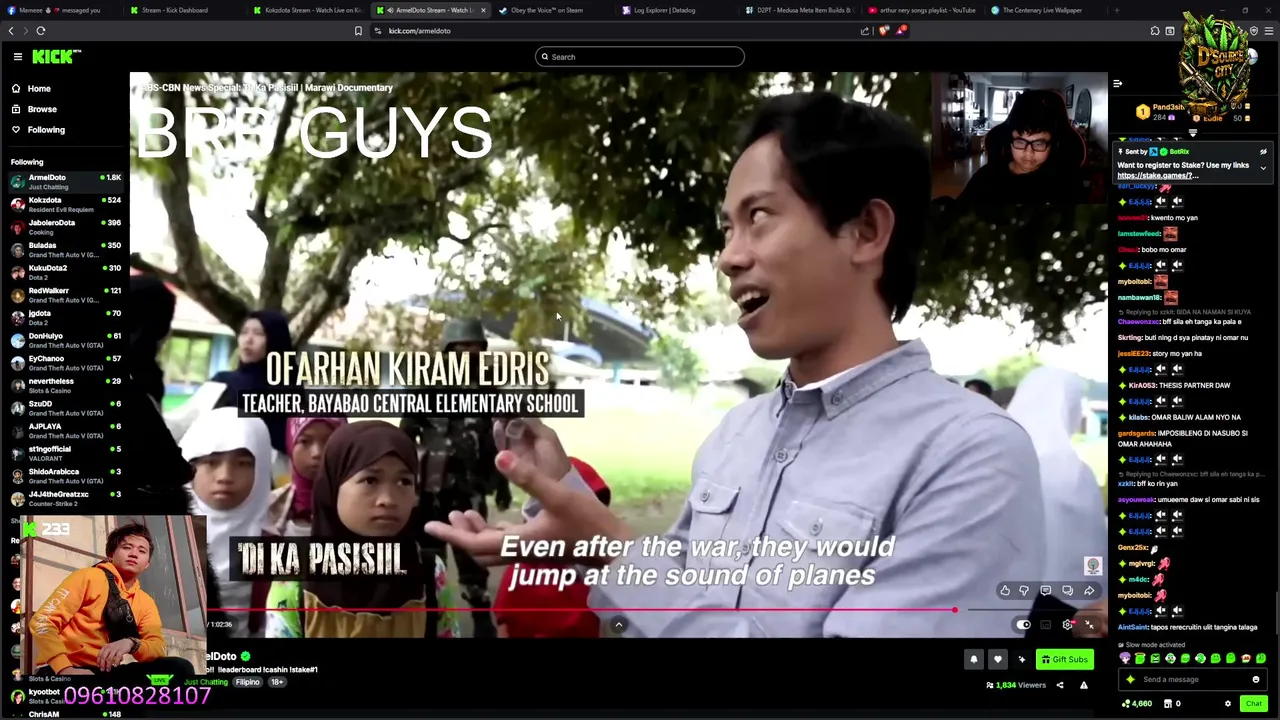Open Following in sidebar
1280x720 pixels.
[46, 130]
